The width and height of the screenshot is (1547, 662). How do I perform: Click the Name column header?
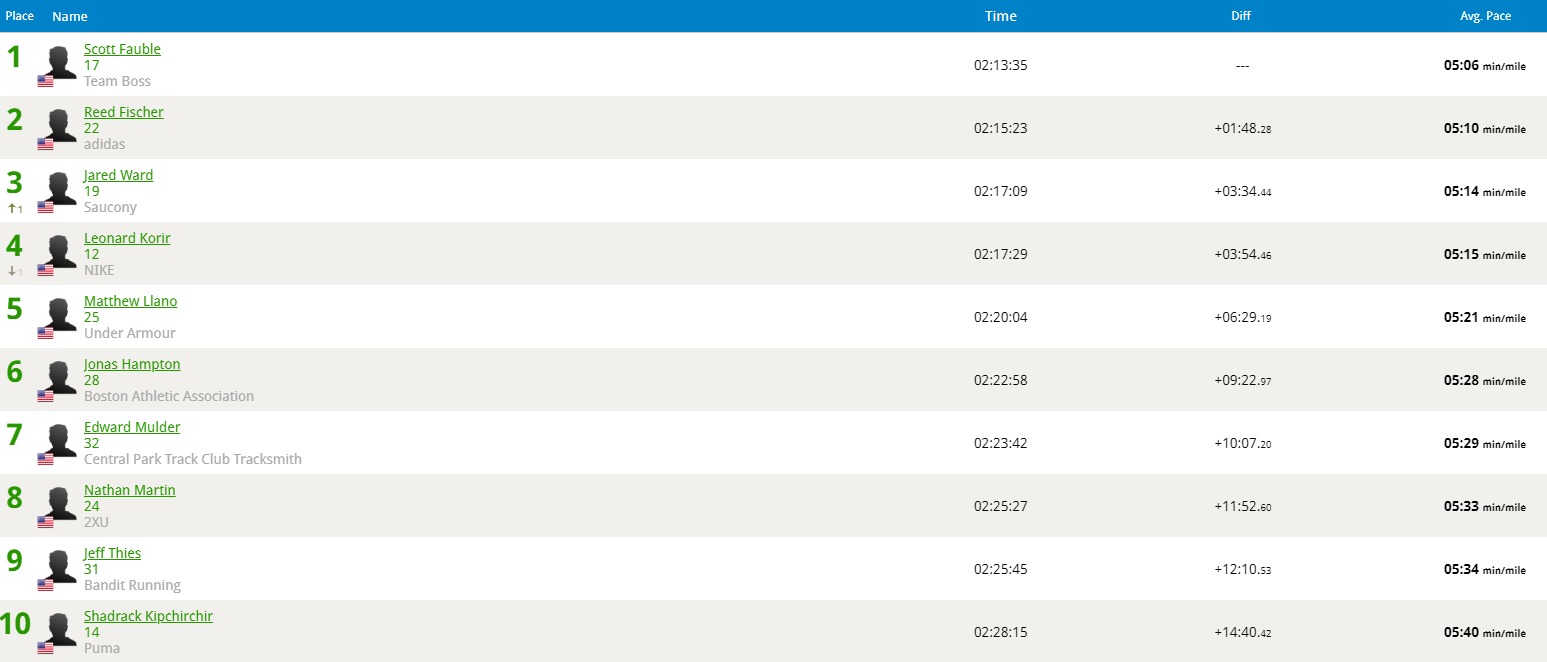tap(70, 16)
